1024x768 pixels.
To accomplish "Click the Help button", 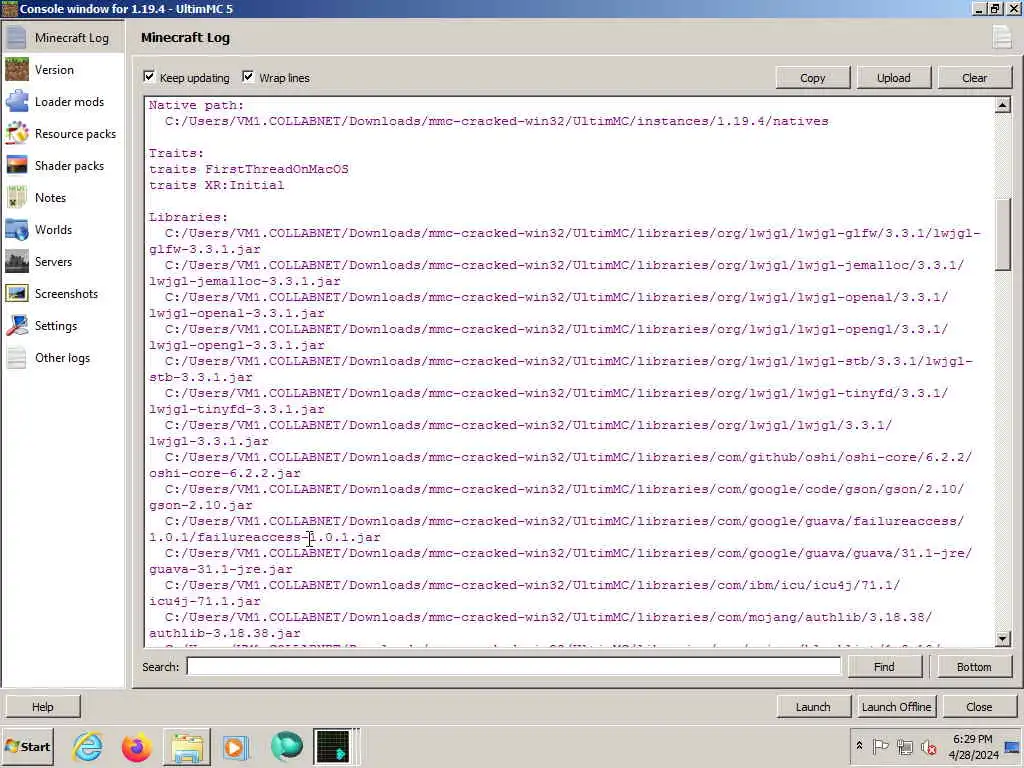I will [x=43, y=707].
